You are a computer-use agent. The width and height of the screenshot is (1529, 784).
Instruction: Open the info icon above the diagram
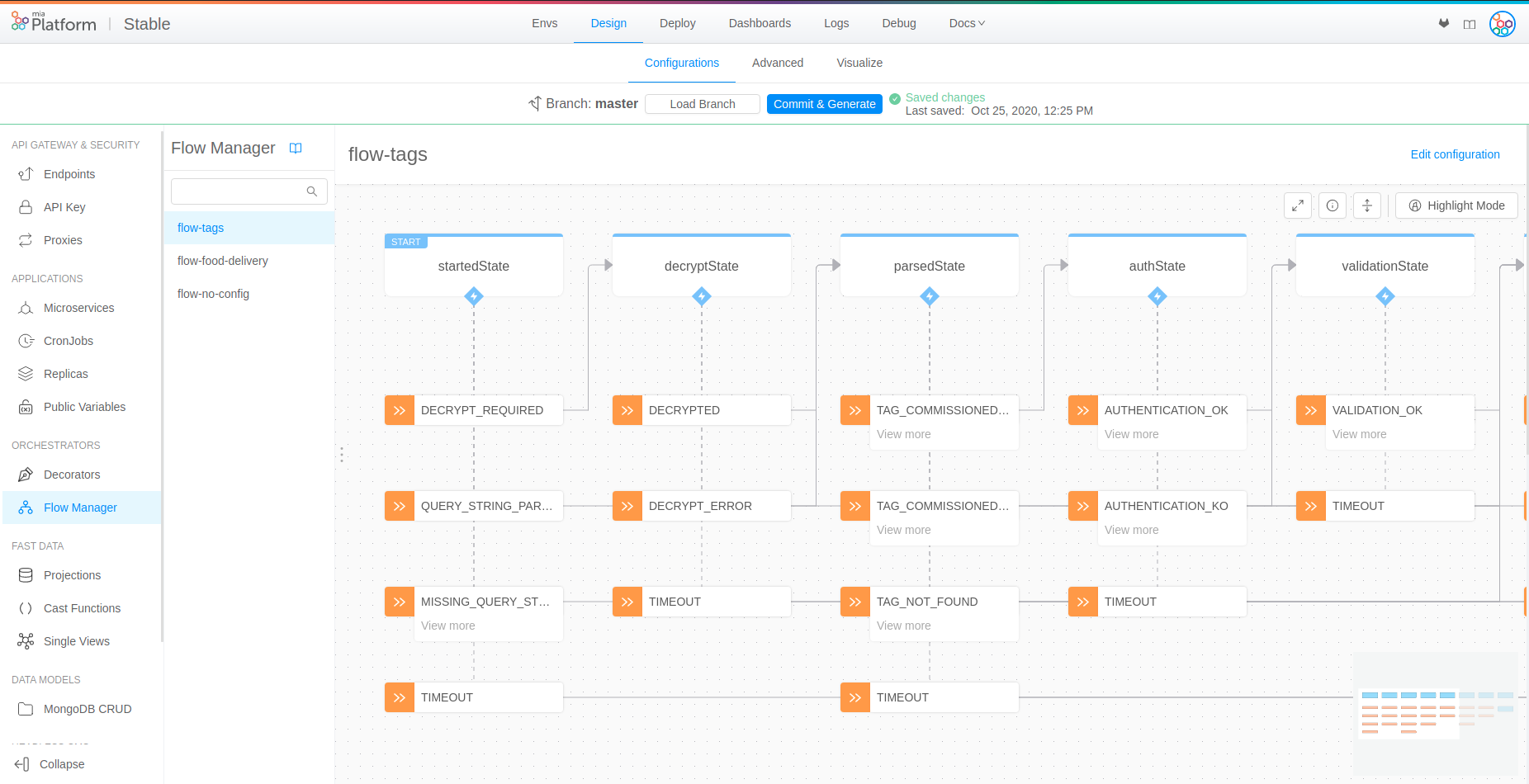point(1332,205)
